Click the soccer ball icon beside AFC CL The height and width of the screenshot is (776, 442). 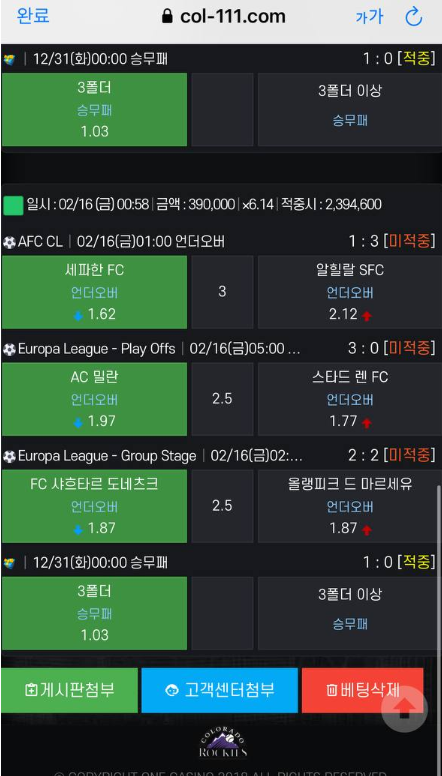pyautogui.click(x=9, y=242)
